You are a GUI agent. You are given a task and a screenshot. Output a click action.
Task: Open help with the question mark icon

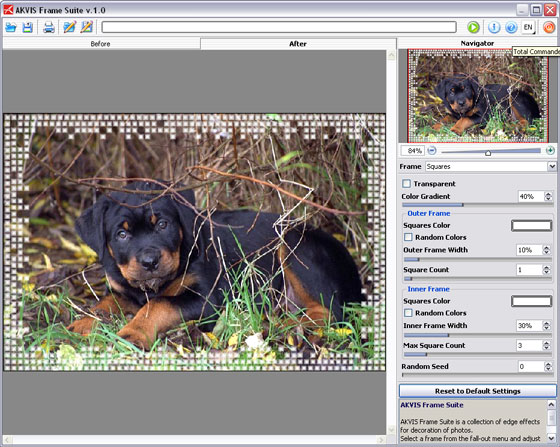pos(511,27)
